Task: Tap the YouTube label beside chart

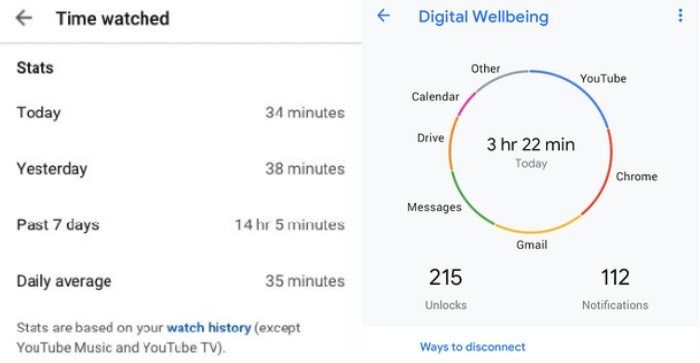Action: click(x=603, y=79)
